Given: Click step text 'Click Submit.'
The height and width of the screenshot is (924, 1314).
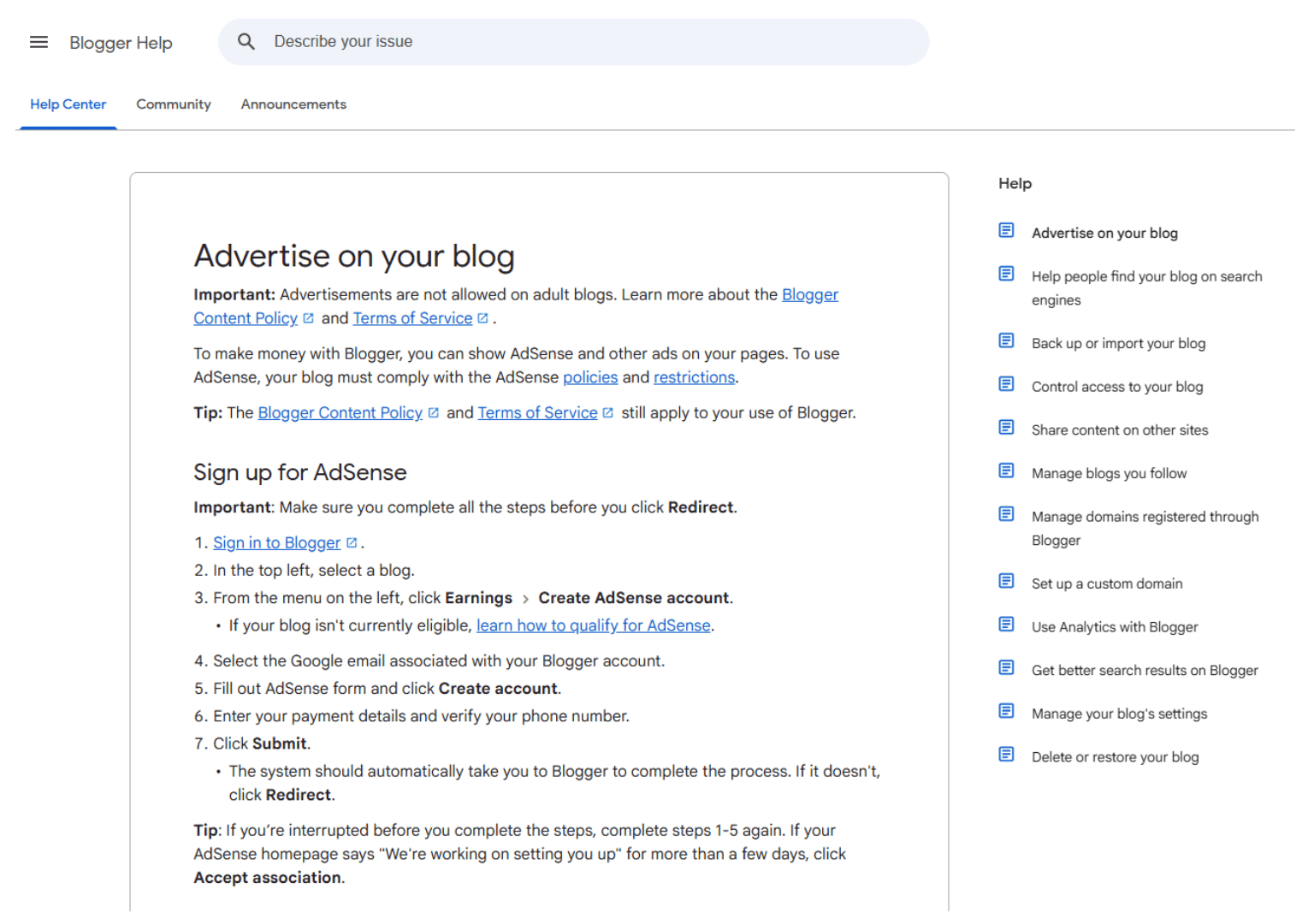Looking at the screenshot, I should 262,743.
